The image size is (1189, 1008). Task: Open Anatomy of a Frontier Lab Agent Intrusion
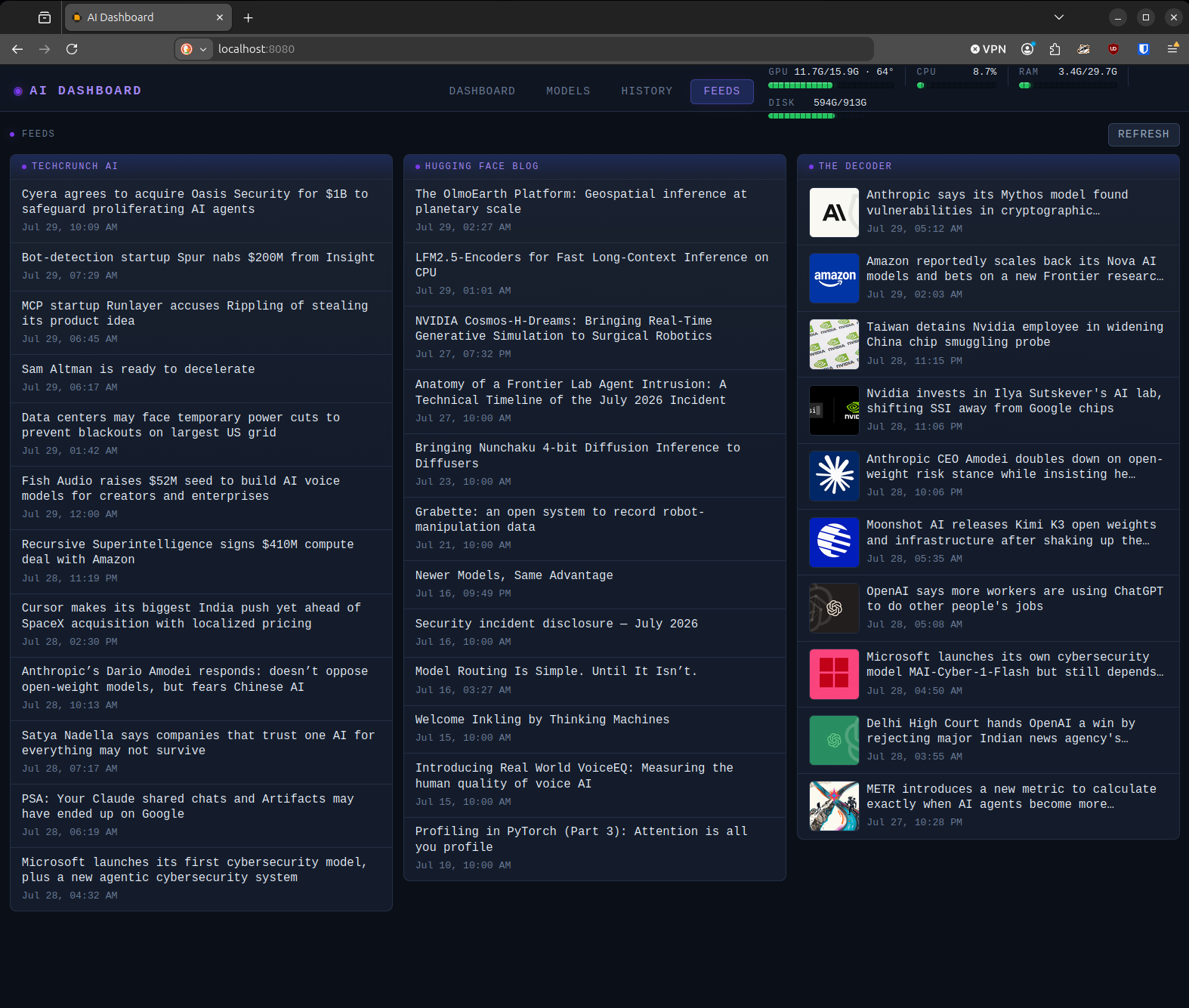pos(594,401)
